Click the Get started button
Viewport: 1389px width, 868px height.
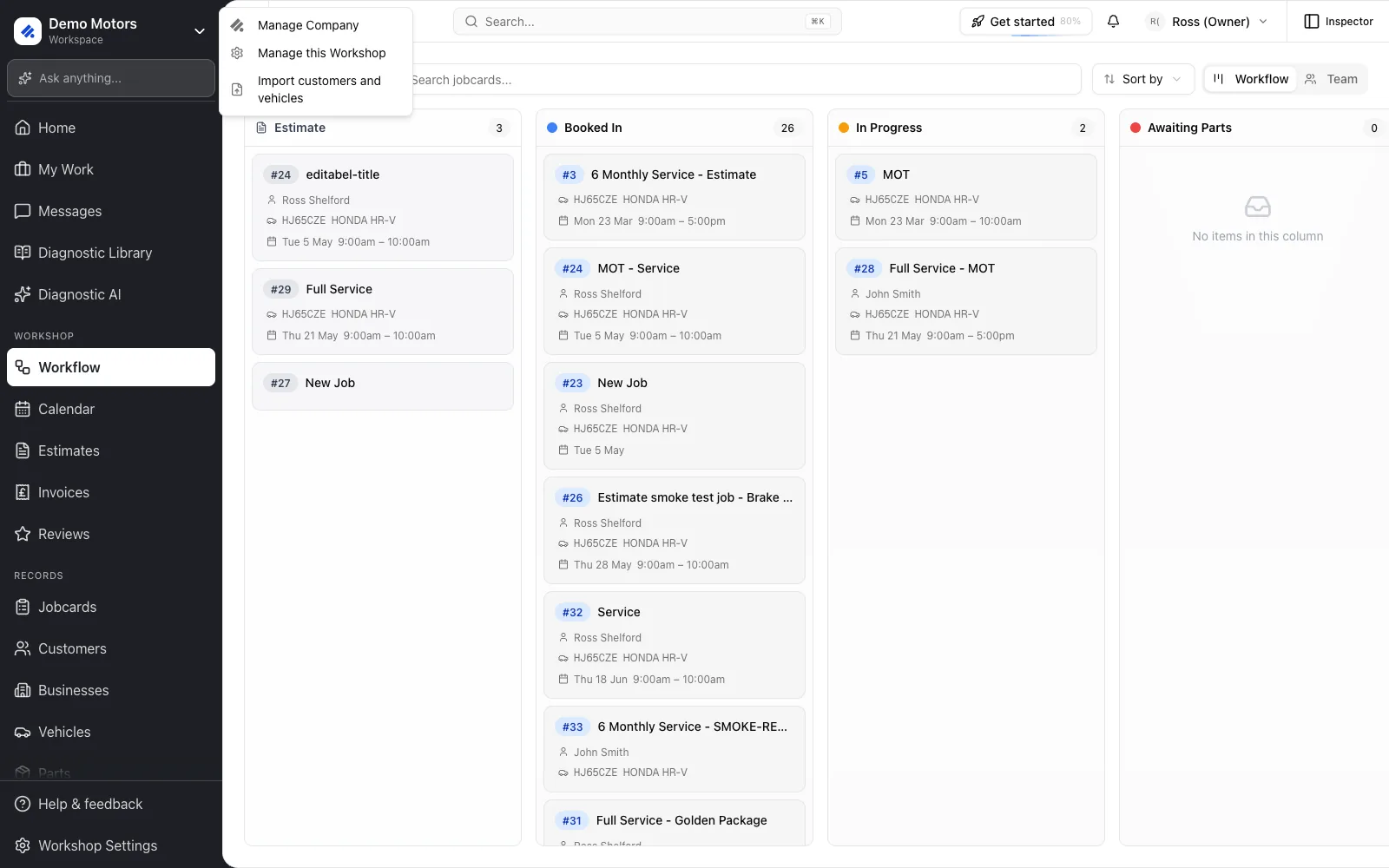[x=1025, y=22]
